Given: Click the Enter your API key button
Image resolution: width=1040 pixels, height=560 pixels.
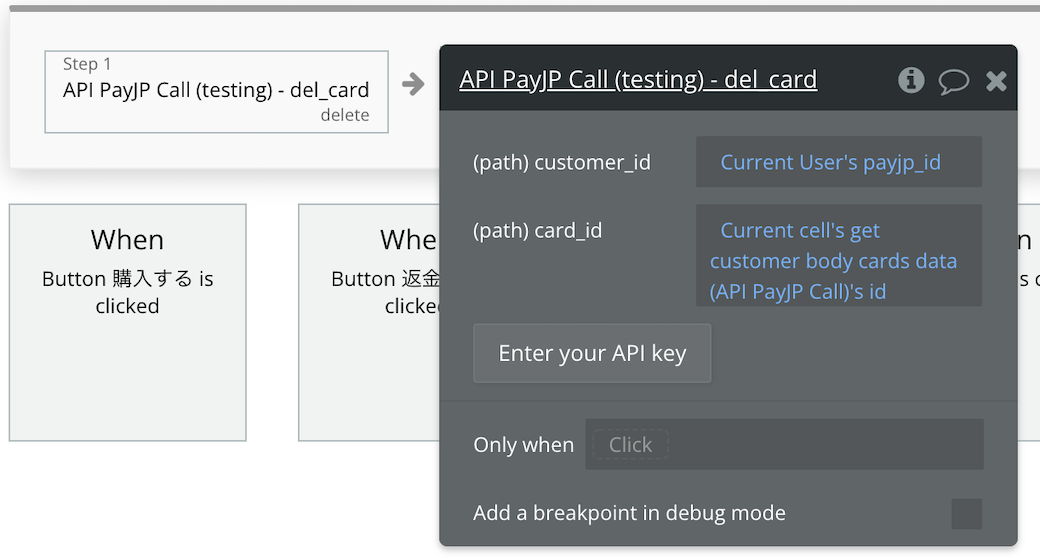Looking at the screenshot, I should pos(592,353).
